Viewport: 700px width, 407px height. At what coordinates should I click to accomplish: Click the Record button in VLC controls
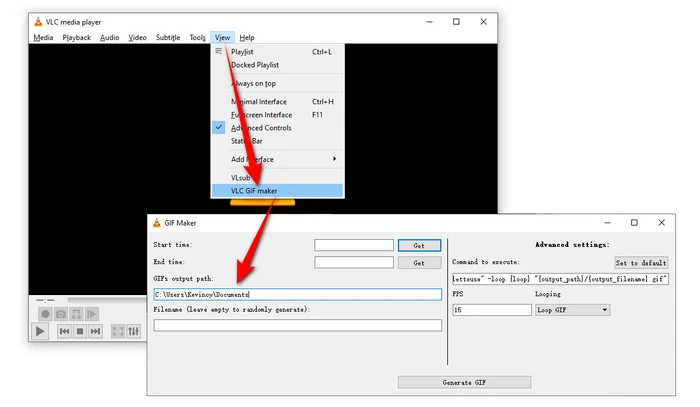(45, 314)
